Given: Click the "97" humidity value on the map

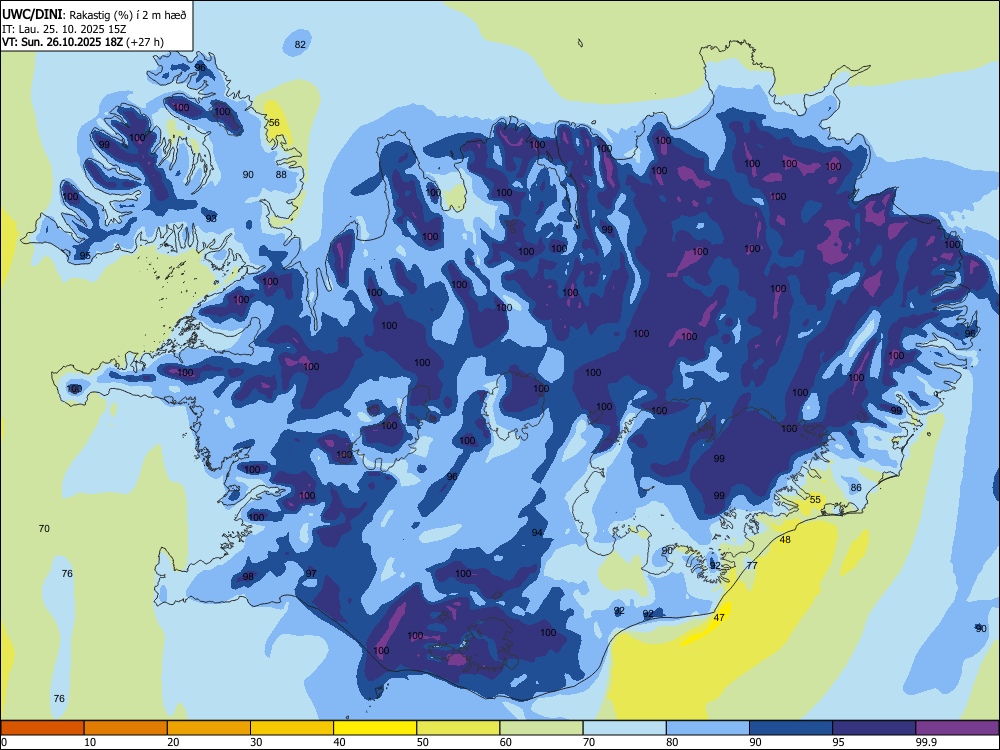Looking at the screenshot, I should click(311, 573).
